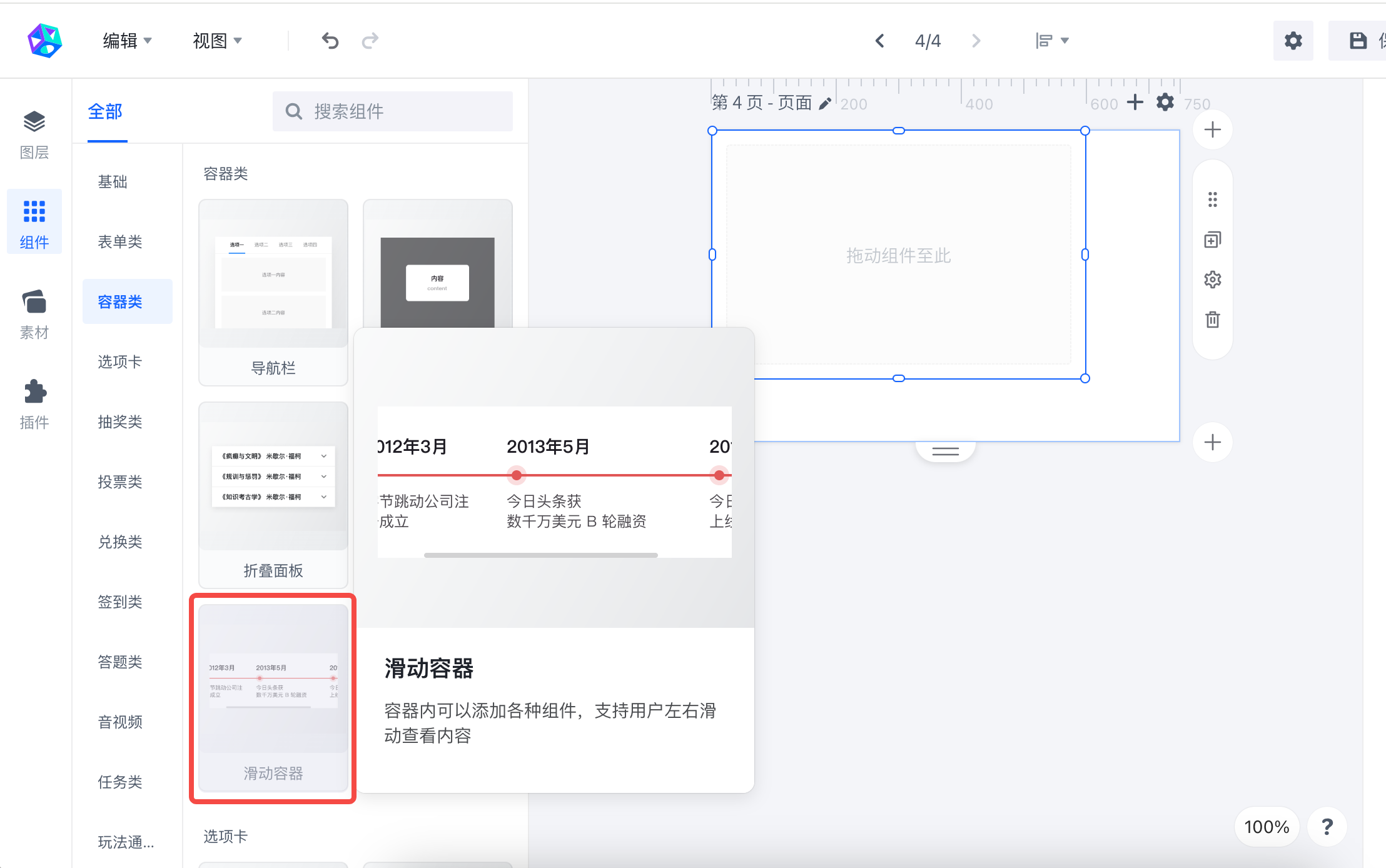Viewport: 1386px width, 868px height.
Task: Click the 搜索组件 search field
Action: tap(393, 111)
